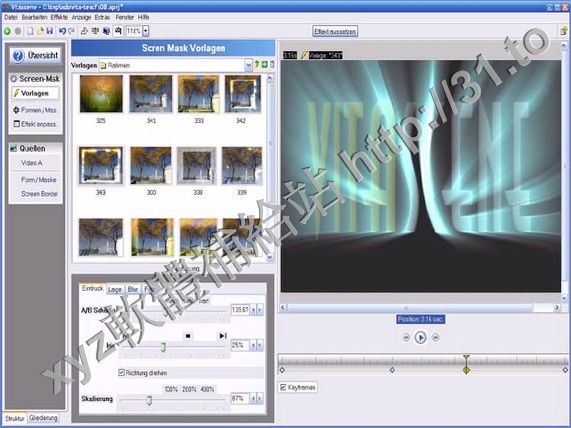This screenshot has width=571, height=428.
Task: Click the green square icon beside Vorlagen
Action: [264, 65]
